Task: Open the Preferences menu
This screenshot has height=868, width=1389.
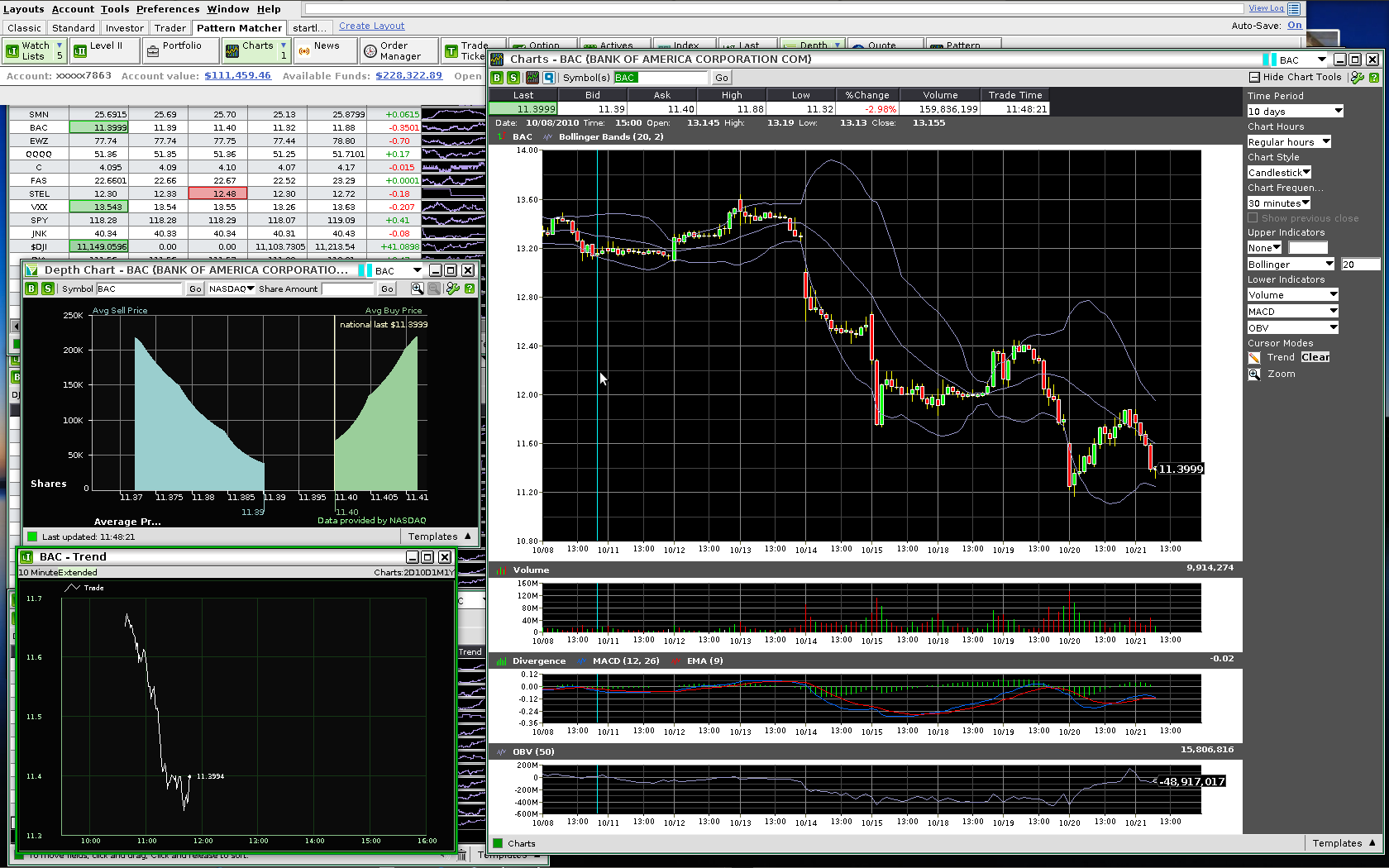Action: tap(168, 9)
